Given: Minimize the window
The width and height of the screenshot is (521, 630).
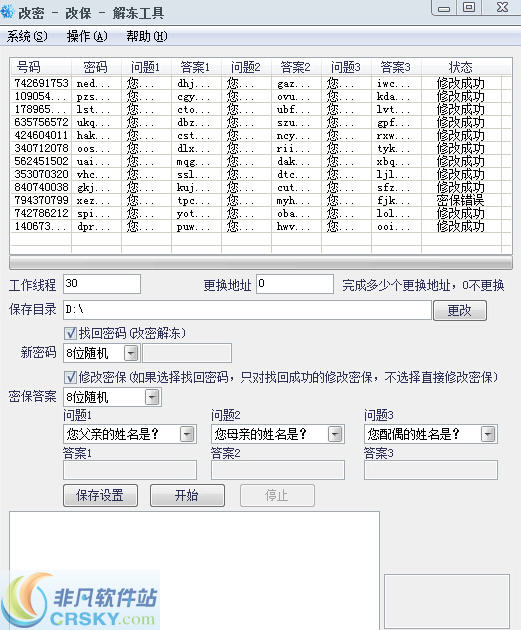Looking at the screenshot, I should point(444,8).
